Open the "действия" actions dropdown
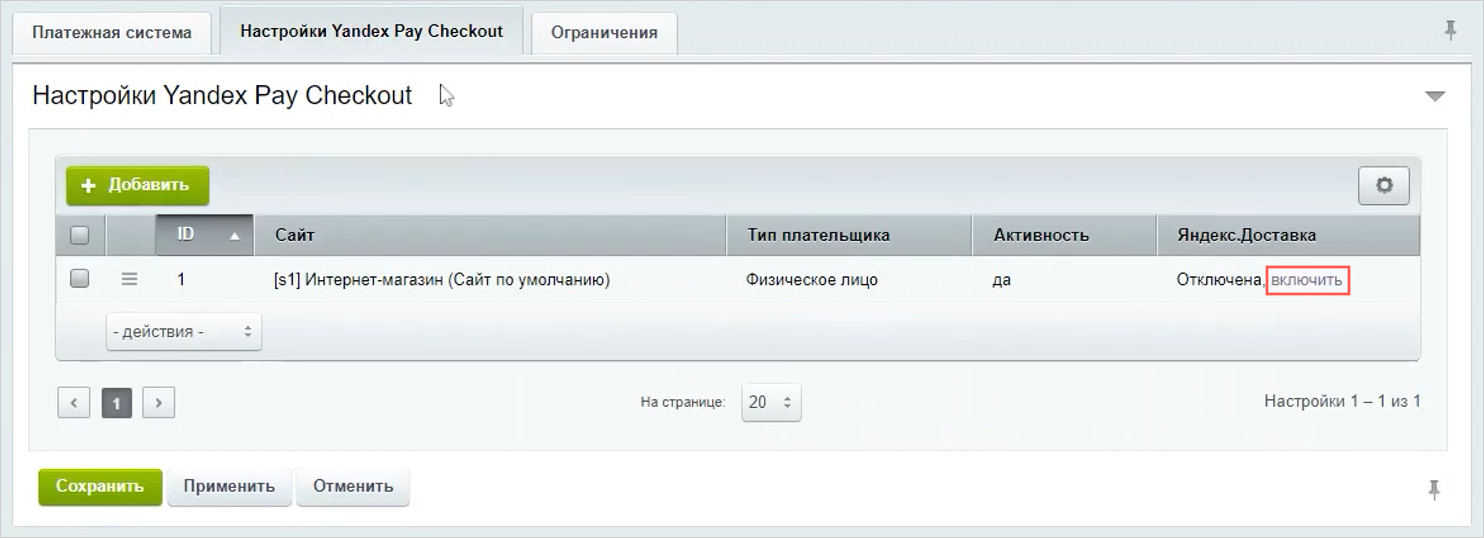Image resolution: width=1484 pixels, height=538 pixels. point(184,332)
